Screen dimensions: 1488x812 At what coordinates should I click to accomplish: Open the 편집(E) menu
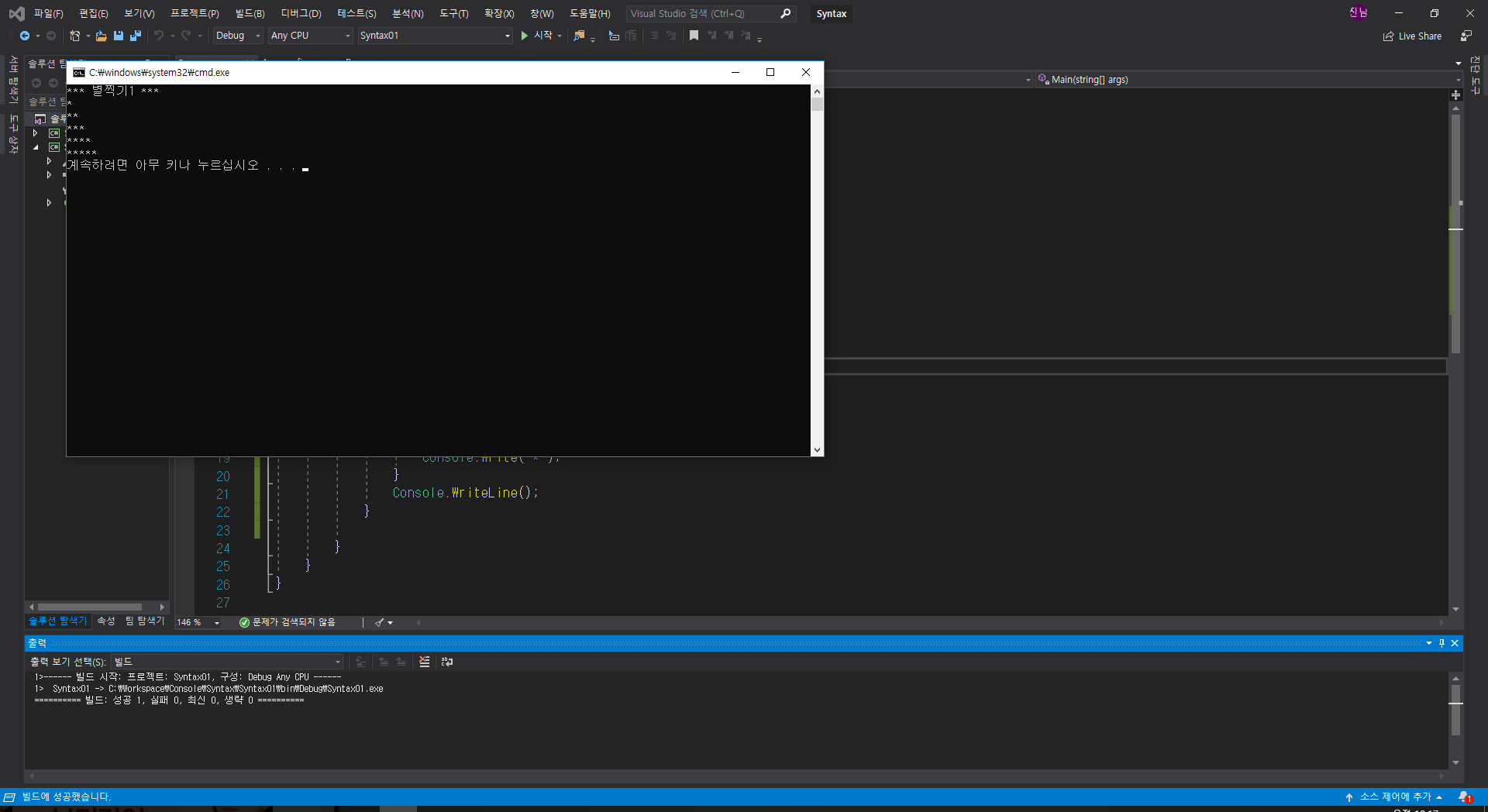(94, 13)
